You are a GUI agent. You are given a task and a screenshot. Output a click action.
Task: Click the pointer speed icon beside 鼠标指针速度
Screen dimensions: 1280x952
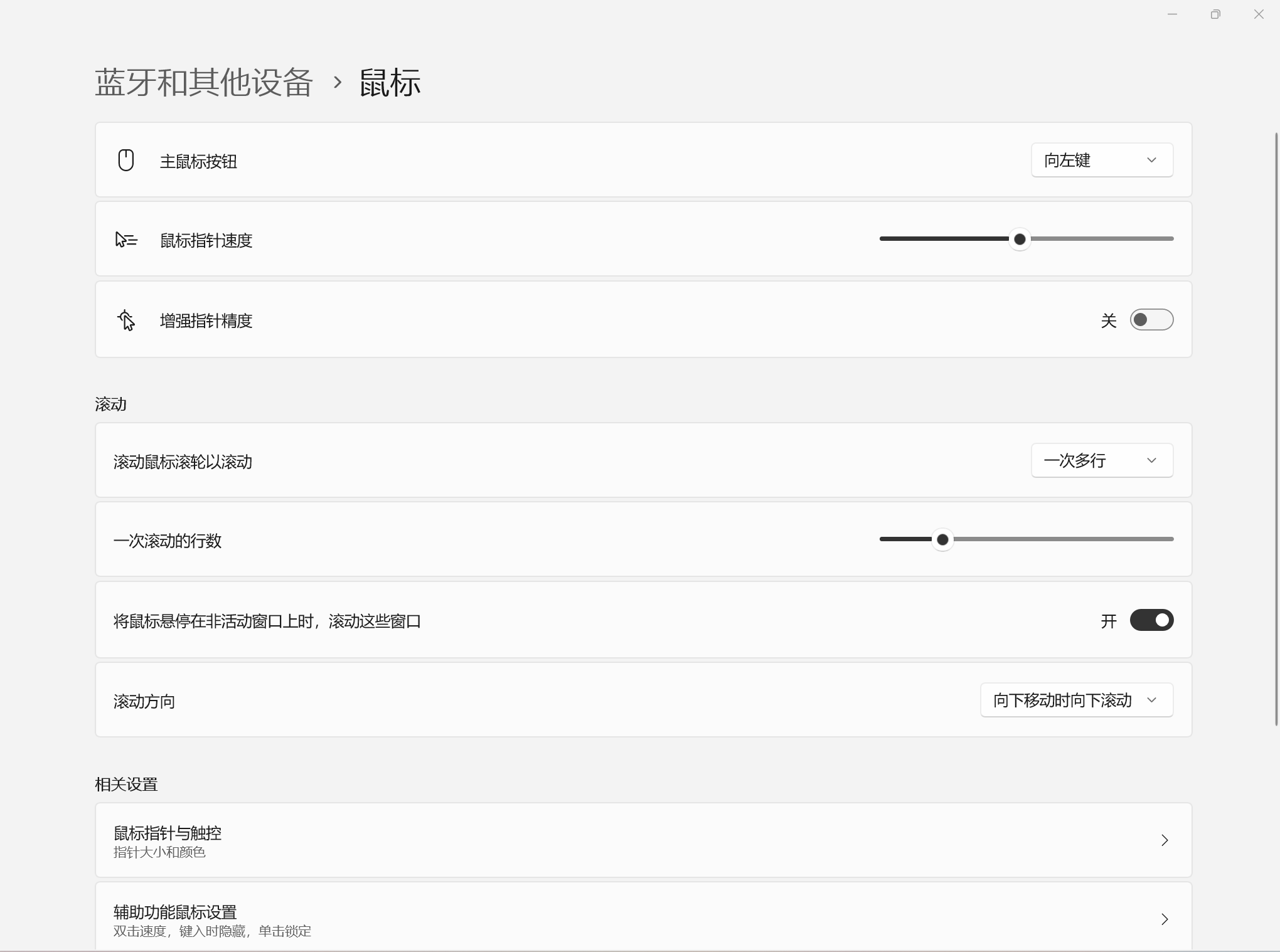click(x=126, y=240)
